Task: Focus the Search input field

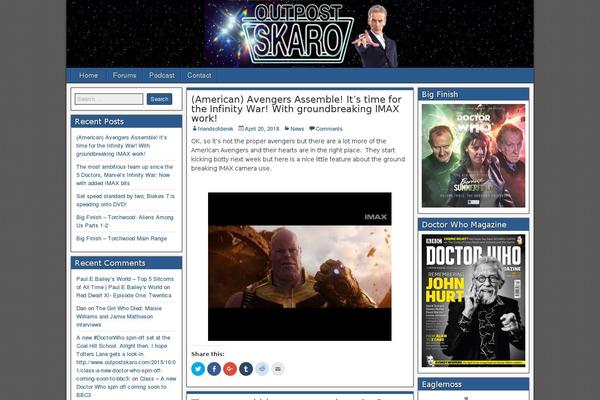Action: tap(109, 99)
